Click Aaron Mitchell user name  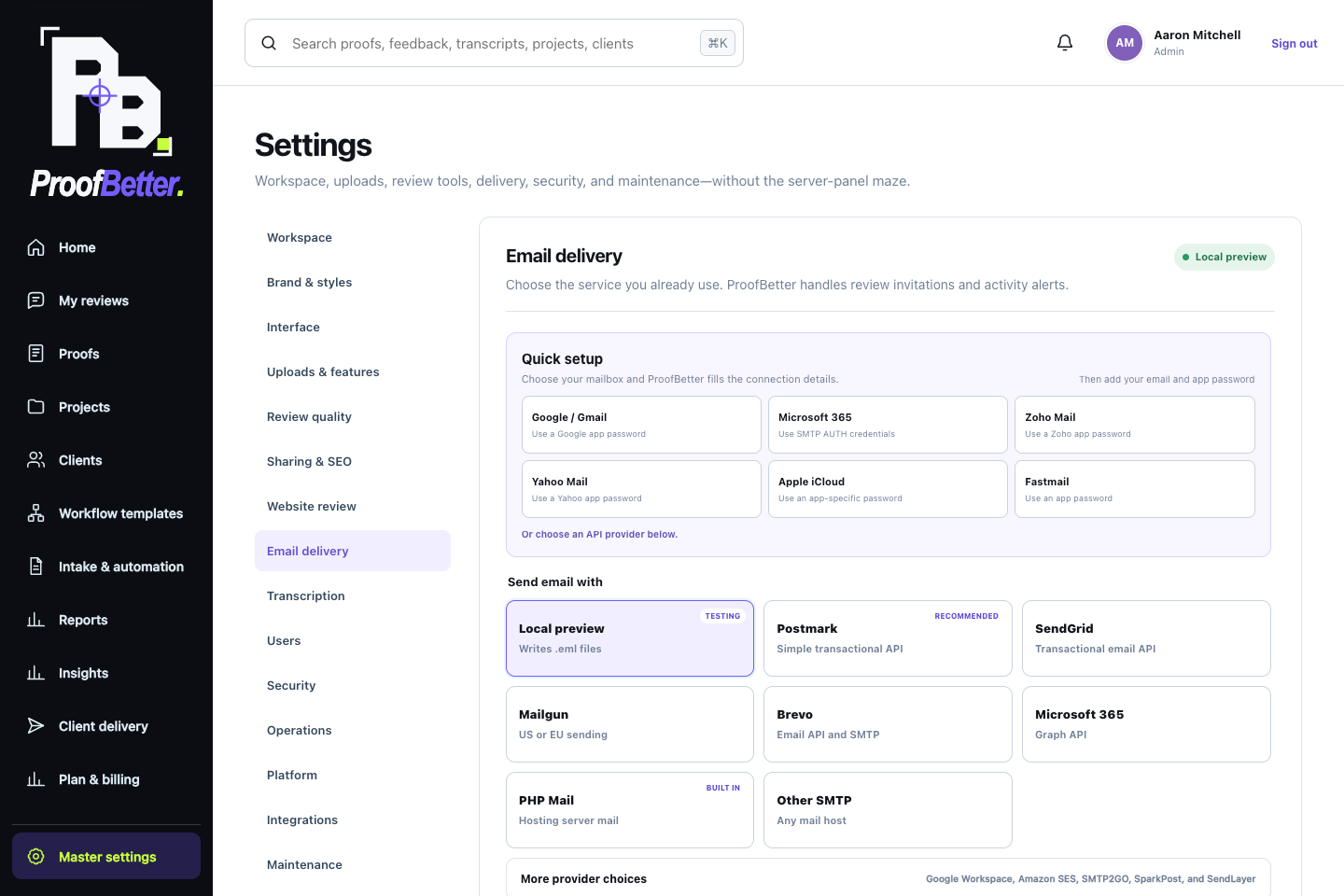(x=1197, y=35)
